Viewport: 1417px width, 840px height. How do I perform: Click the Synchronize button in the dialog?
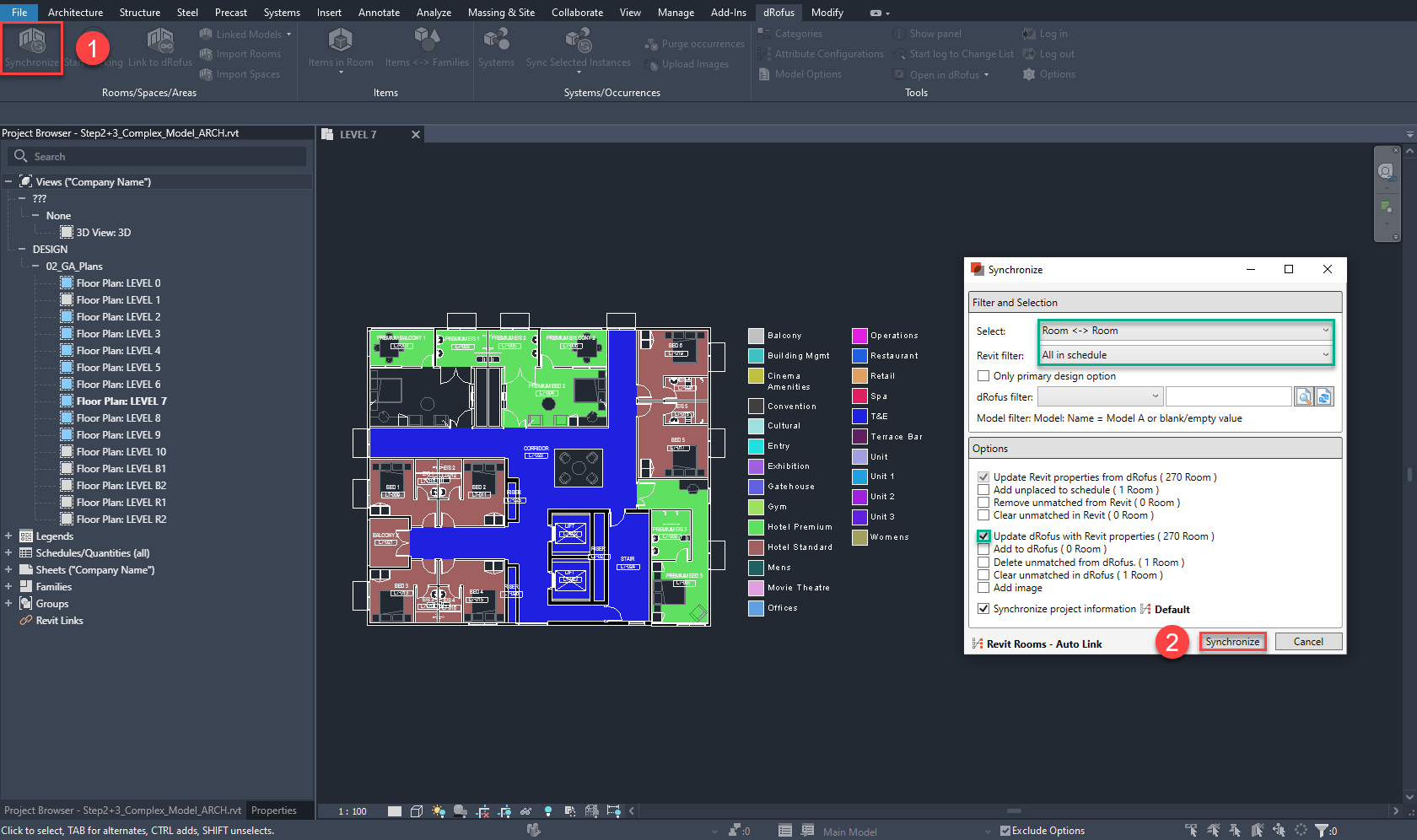click(1232, 641)
